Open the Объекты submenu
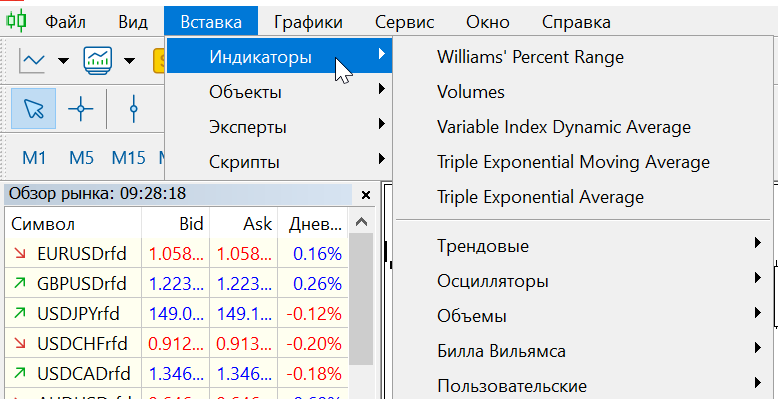 (279, 92)
